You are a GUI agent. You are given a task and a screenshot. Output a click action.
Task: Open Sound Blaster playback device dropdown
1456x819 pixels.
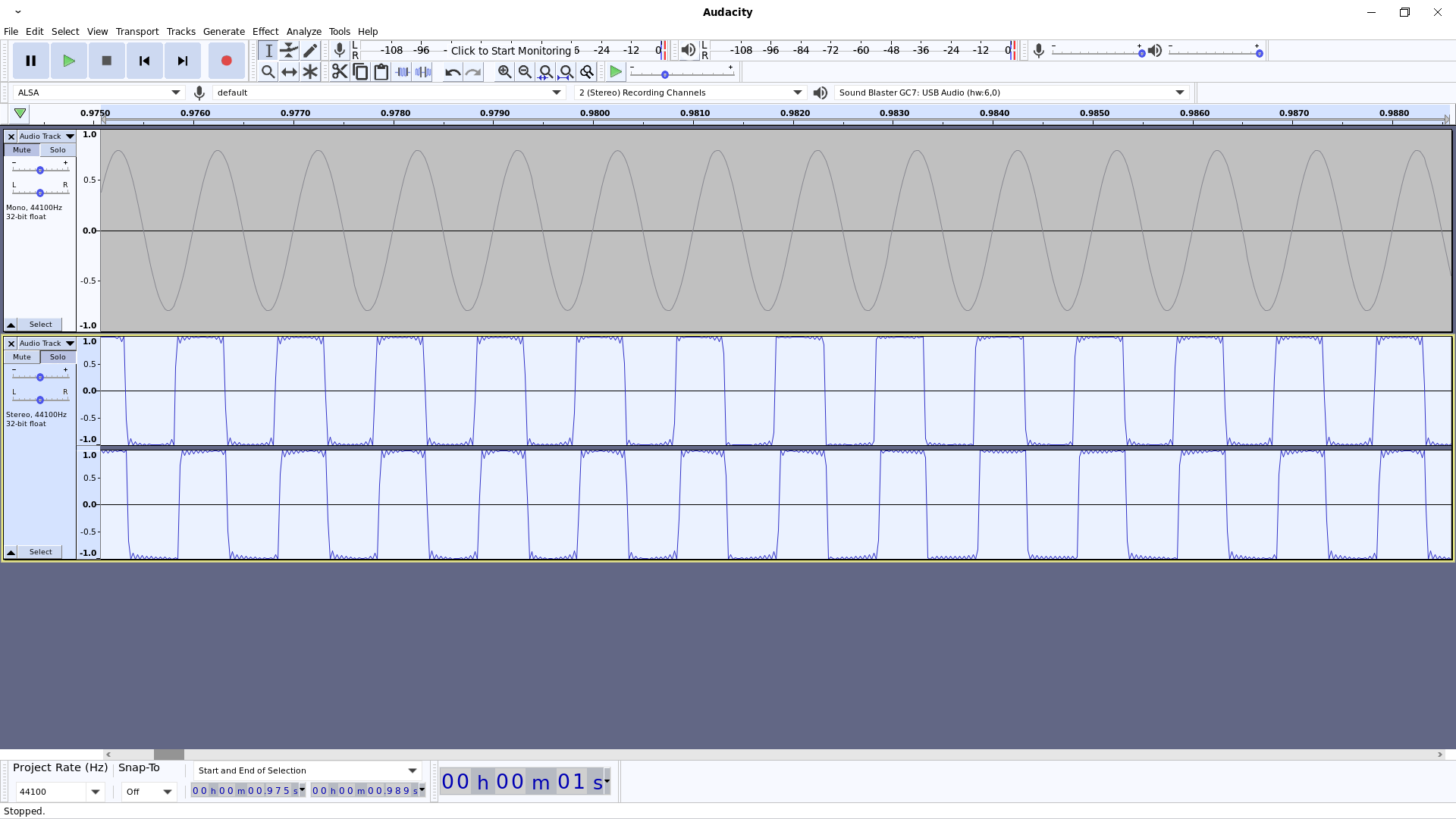pyautogui.click(x=1012, y=93)
